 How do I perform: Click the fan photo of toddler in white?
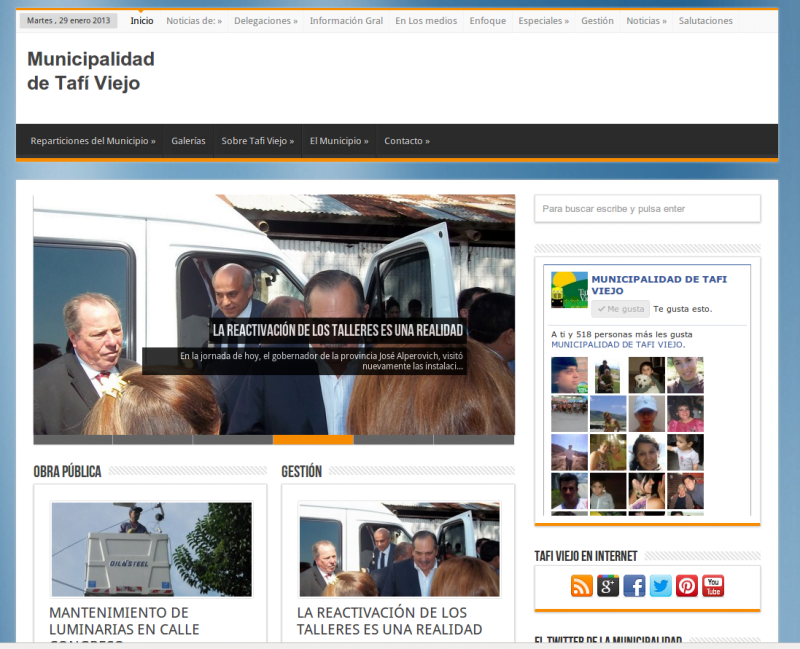pos(685,452)
